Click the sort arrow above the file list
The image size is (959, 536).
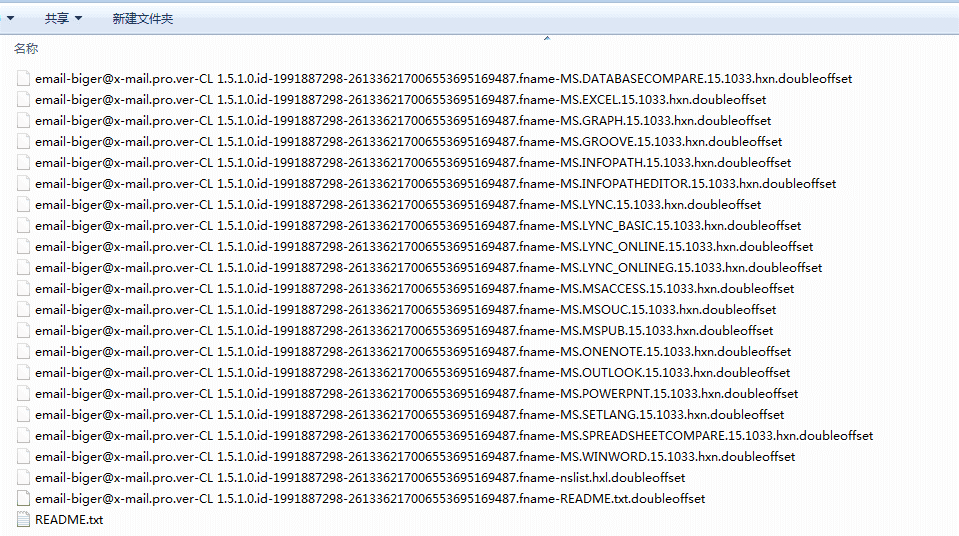pos(547,38)
